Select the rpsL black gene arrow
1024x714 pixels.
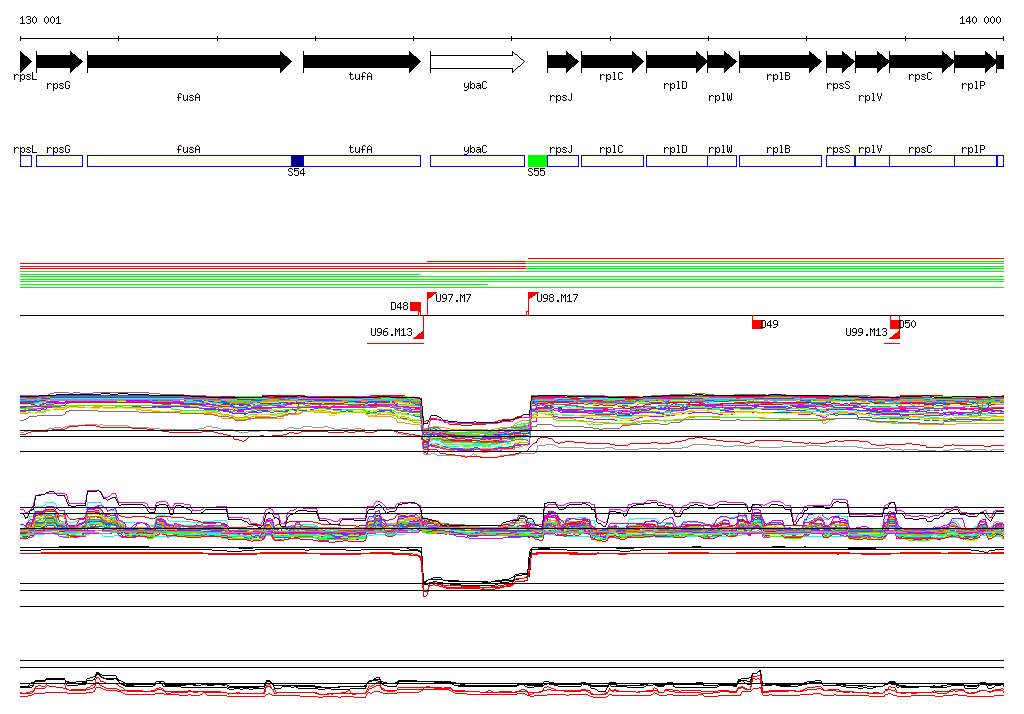tap(26, 62)
